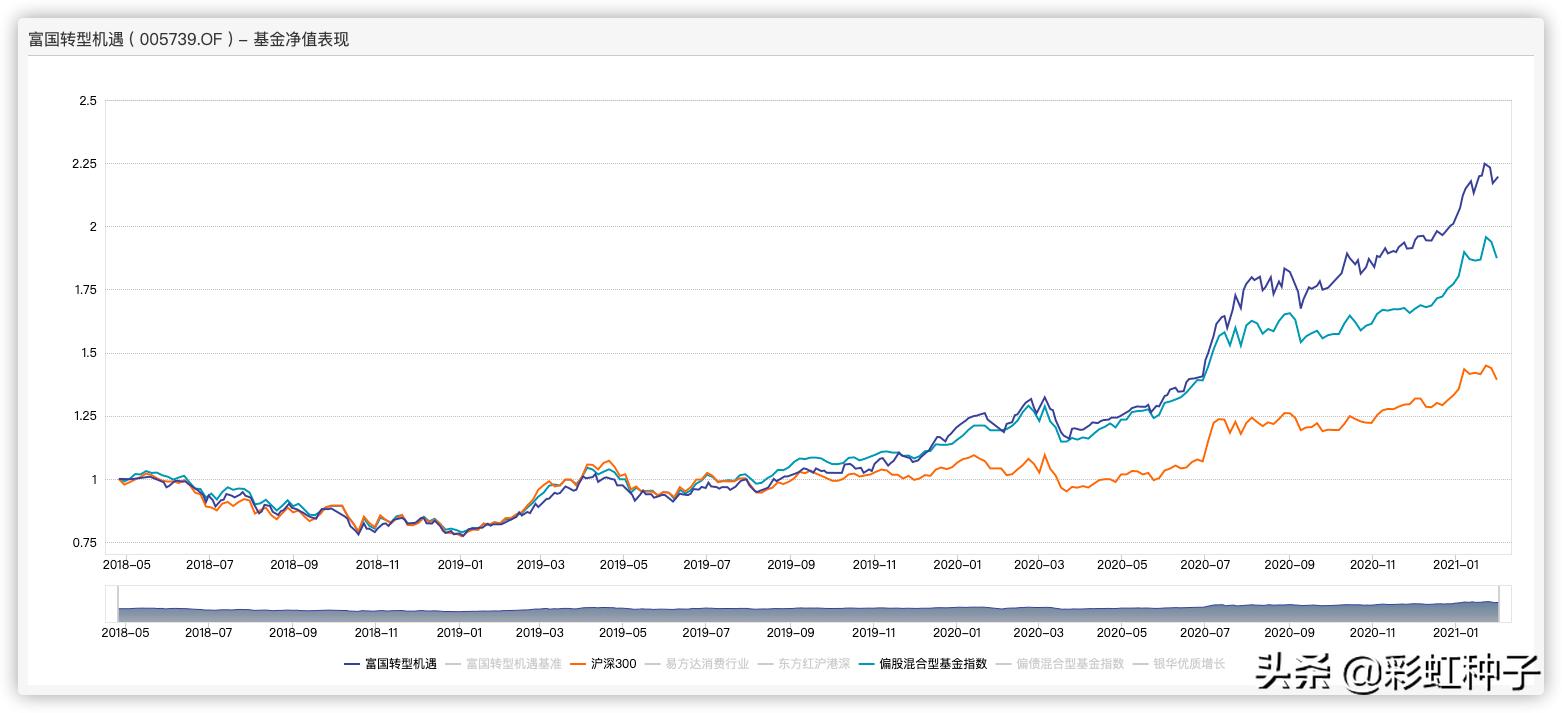Click left handle of the date range slider
This screenshot has width=1562, height=713.
[x=118, y=604]
